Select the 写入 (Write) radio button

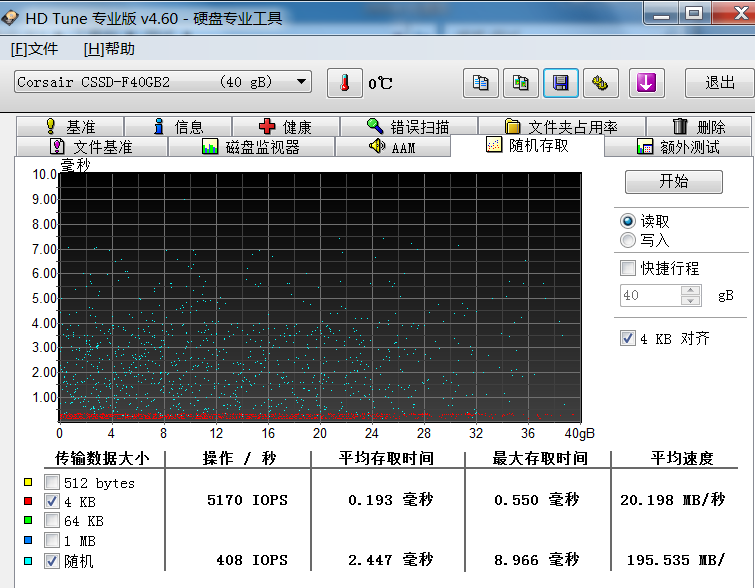pyautogui.click(x=628, y=240)
